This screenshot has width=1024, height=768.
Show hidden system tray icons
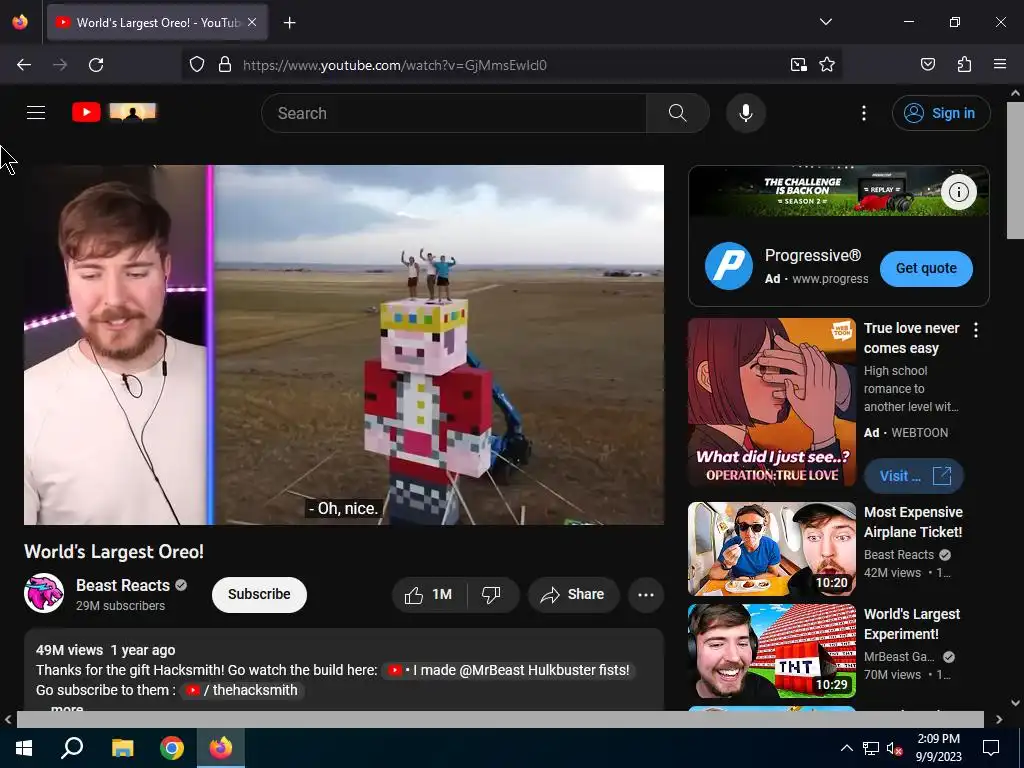pyautogui.click(x=846, y=748)
